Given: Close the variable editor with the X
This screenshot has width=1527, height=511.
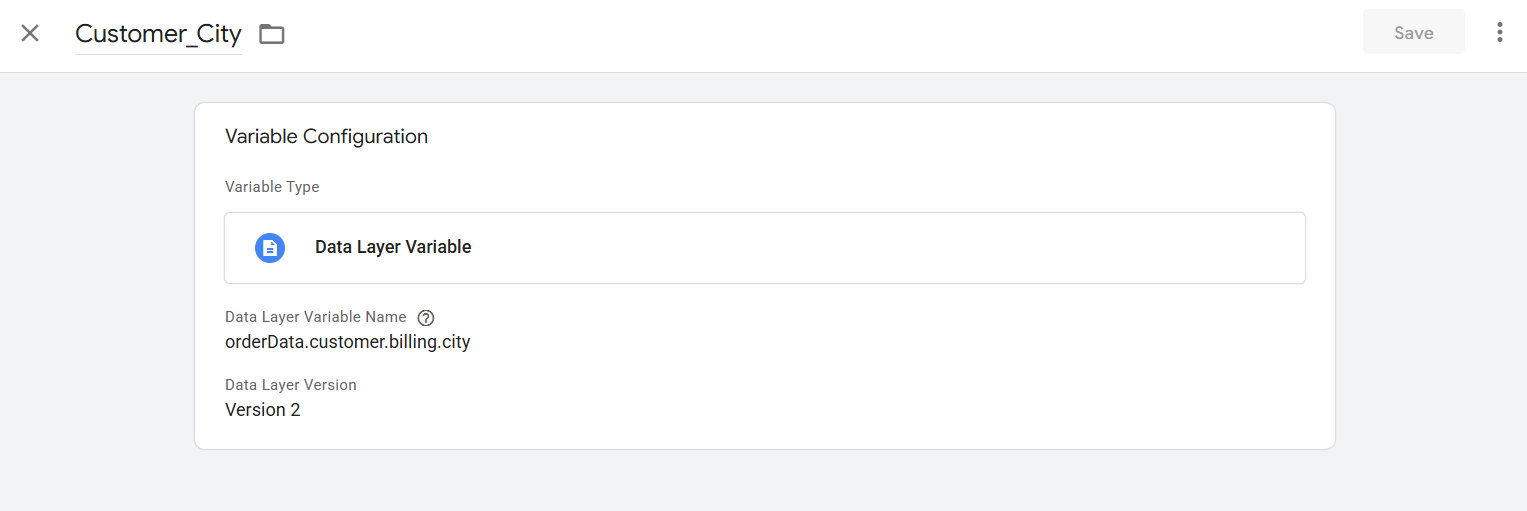Looking at the screenshot, I should [x=30, y=33].
